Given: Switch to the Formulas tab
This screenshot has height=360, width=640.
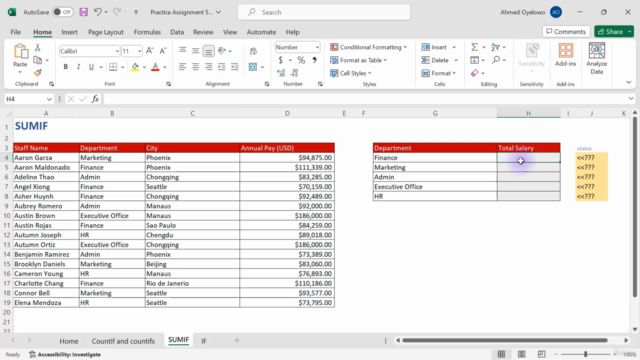Looking at the screenshot, I should [147, 32].
